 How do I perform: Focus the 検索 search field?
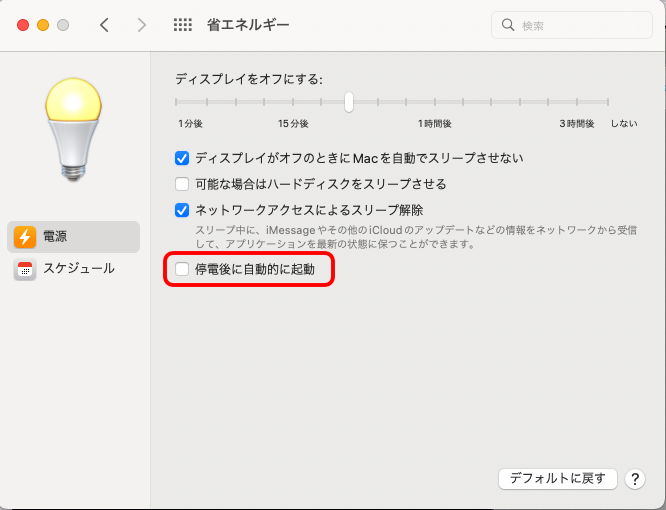(571, 25)
